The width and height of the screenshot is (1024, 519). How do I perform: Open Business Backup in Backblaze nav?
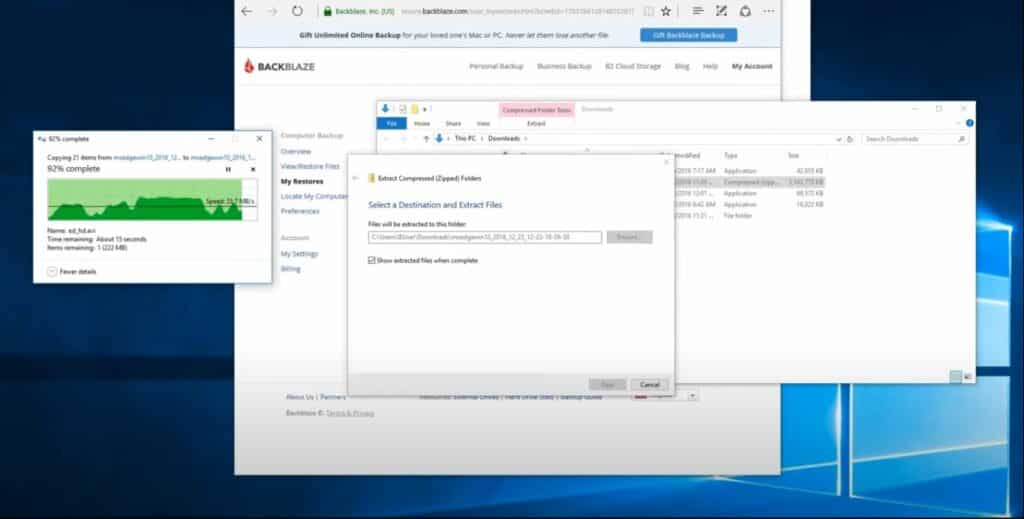[x=564, y=66]
